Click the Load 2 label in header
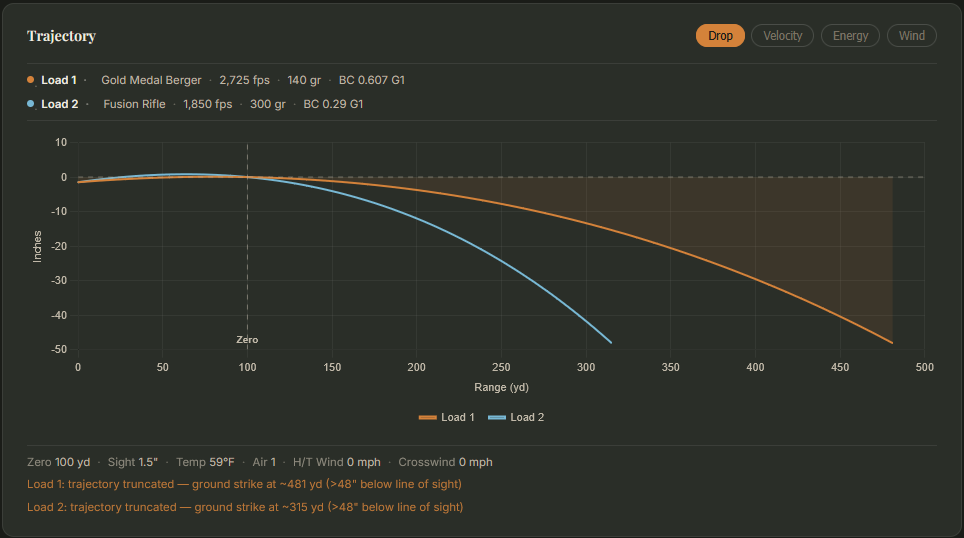Image resolution: width=964 pixels, height=538 pixels. point(60,105)
